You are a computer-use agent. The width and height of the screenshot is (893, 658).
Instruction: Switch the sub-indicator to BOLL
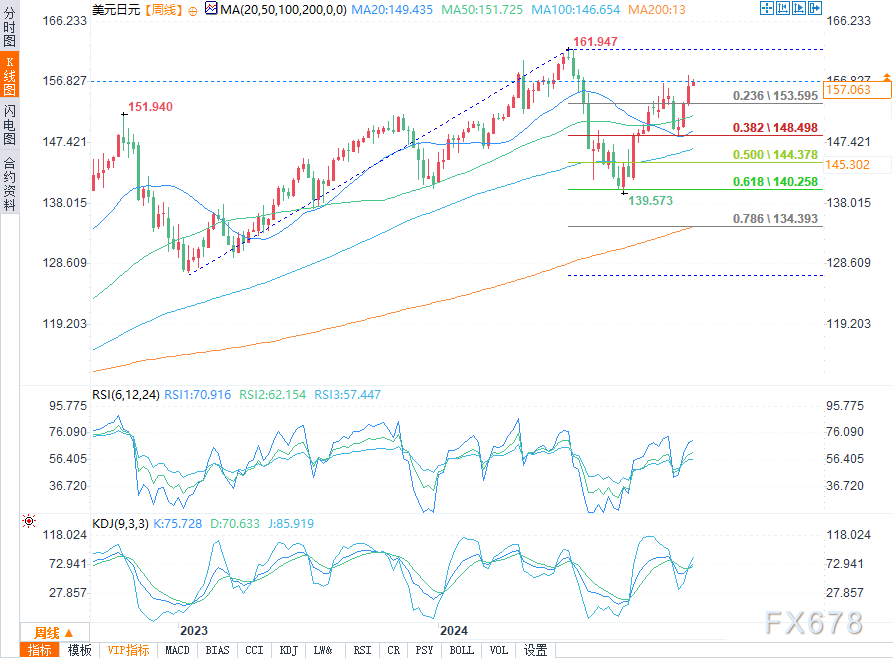point(461,650)
